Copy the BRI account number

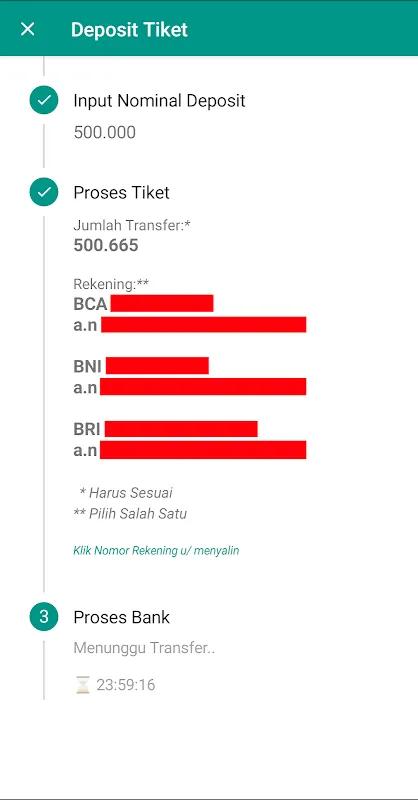click(x=181, y=429)
